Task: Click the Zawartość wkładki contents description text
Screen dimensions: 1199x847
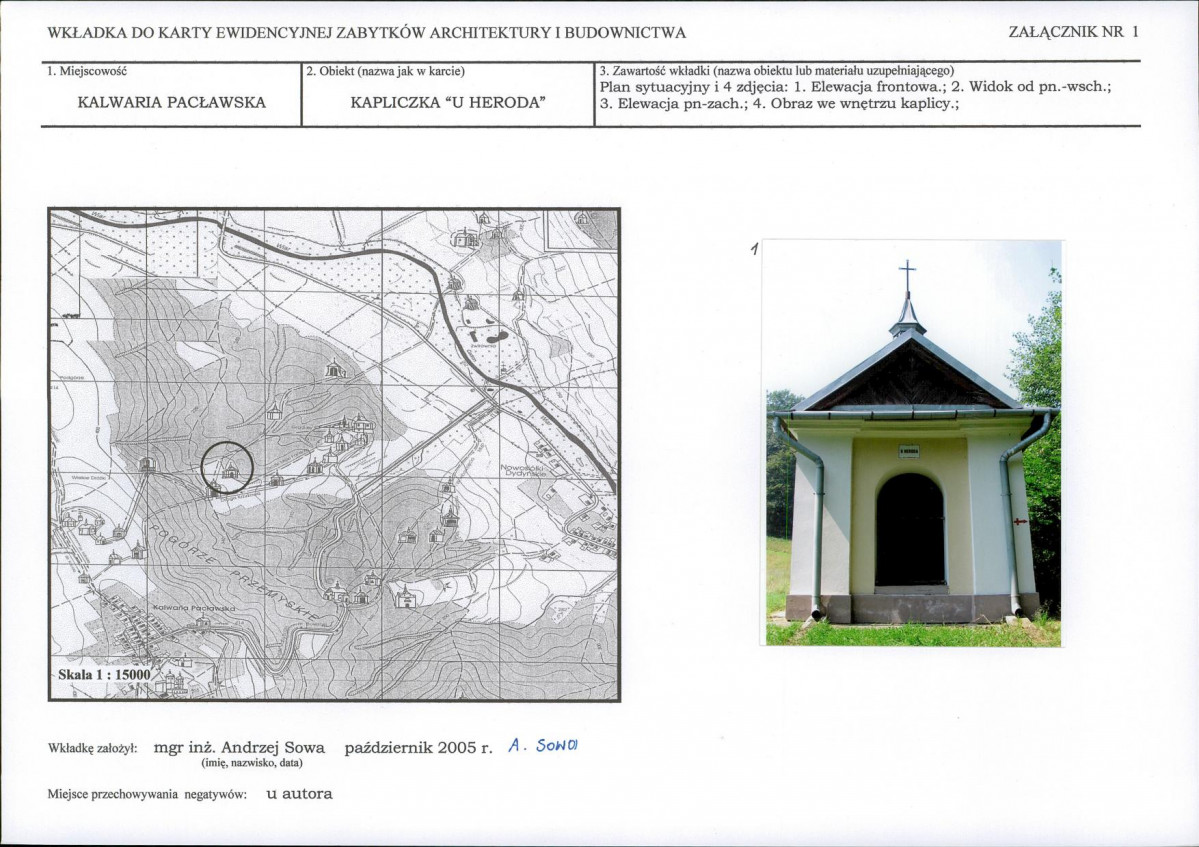Action: (x=855, y=94)
